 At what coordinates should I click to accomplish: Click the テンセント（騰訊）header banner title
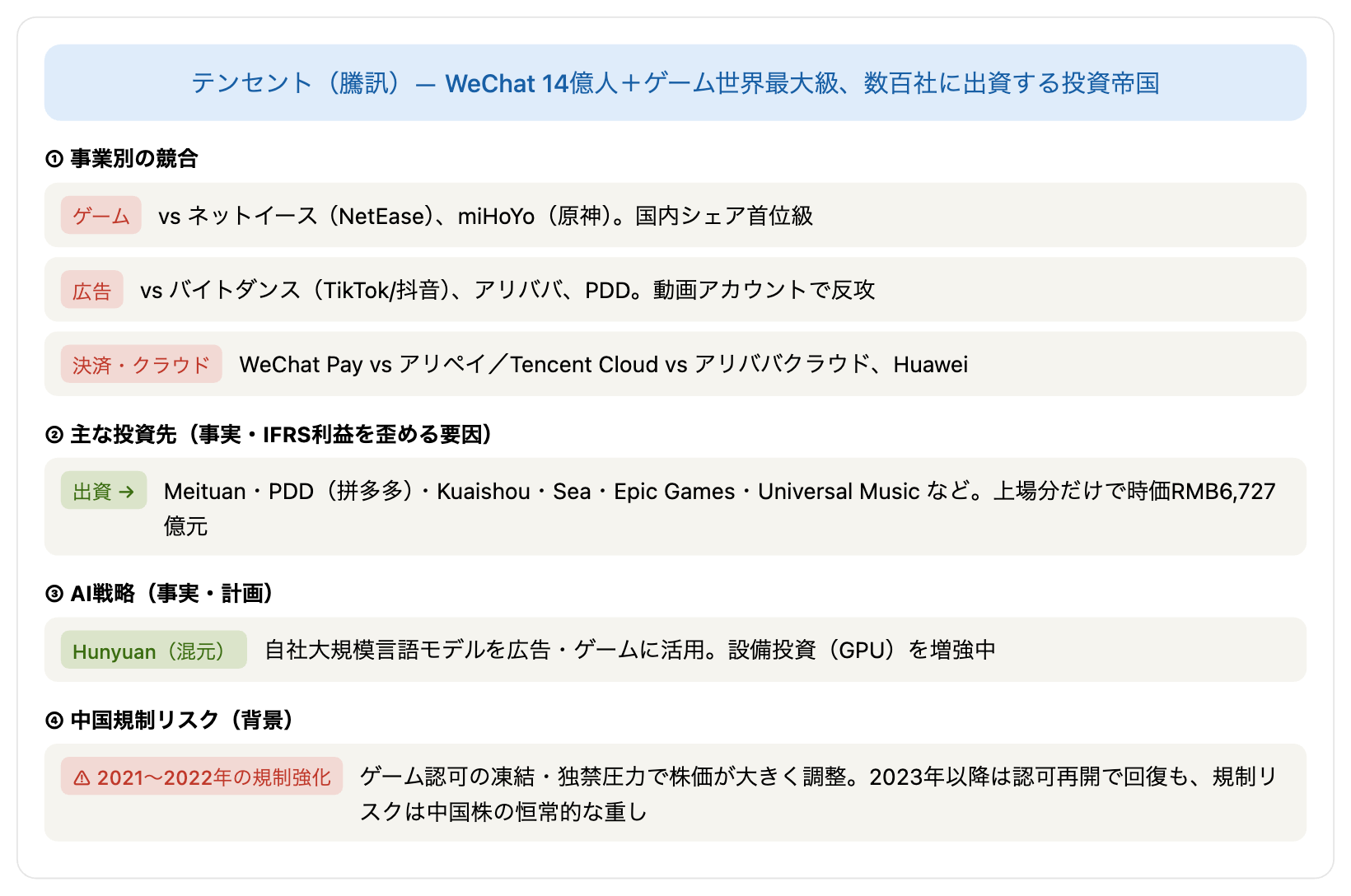click(x=675, y=83)
